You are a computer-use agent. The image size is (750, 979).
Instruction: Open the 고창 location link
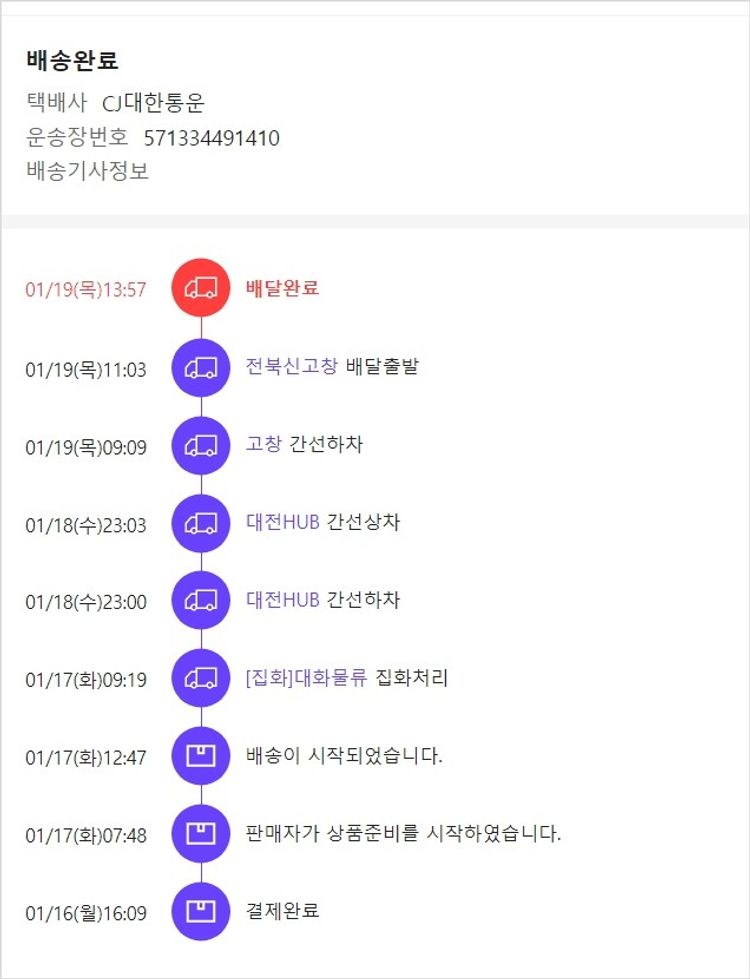coord(263,444)
